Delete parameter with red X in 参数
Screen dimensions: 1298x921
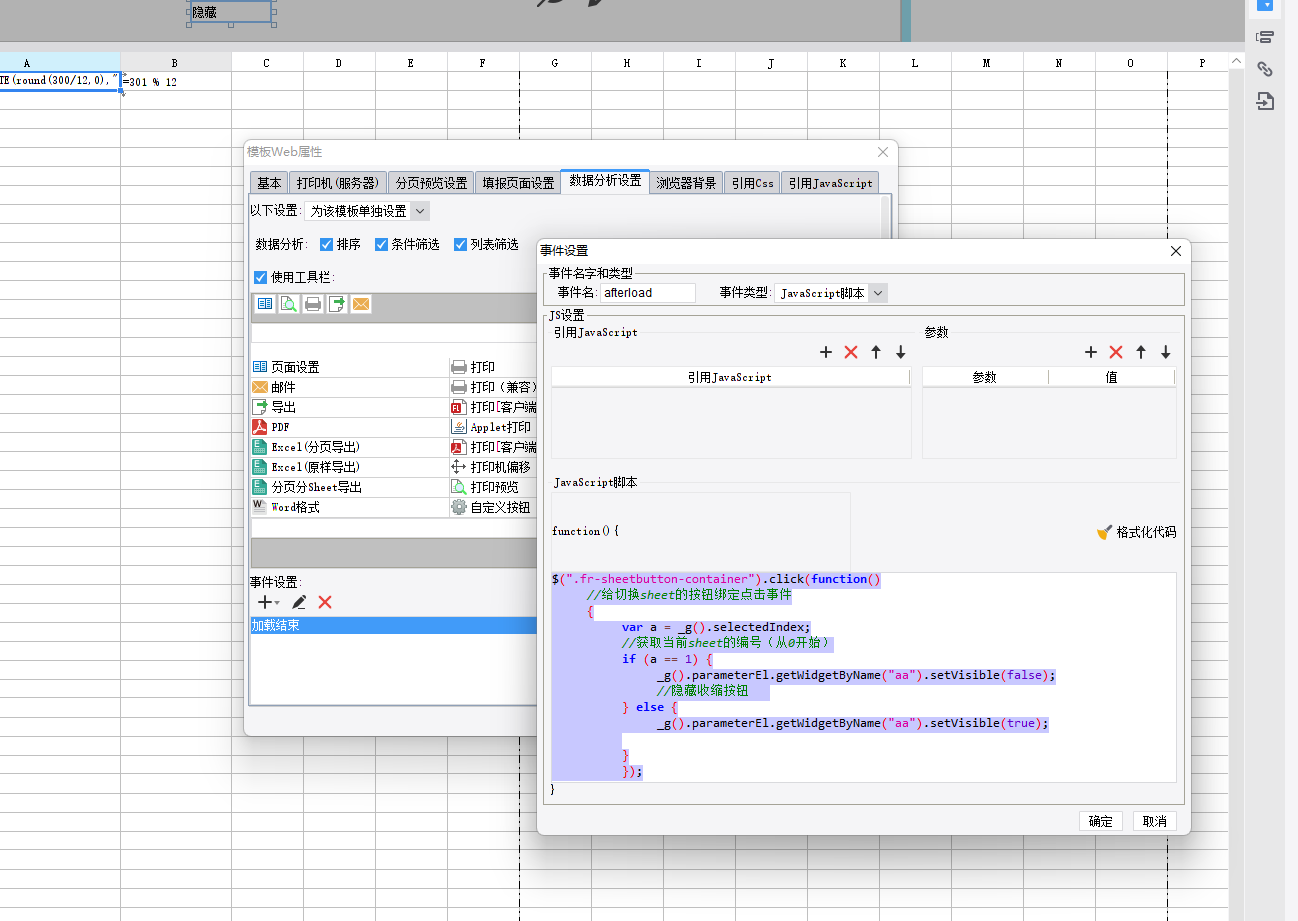1116,352
